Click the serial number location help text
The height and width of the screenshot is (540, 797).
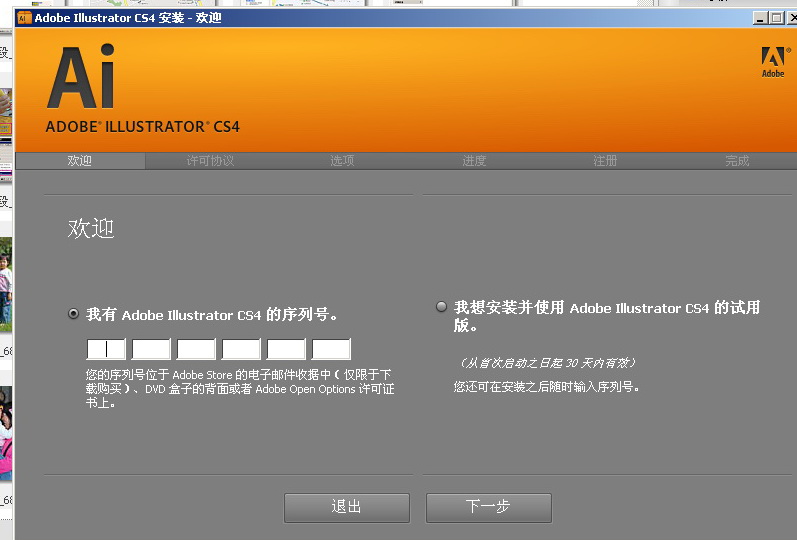point(240,389)
